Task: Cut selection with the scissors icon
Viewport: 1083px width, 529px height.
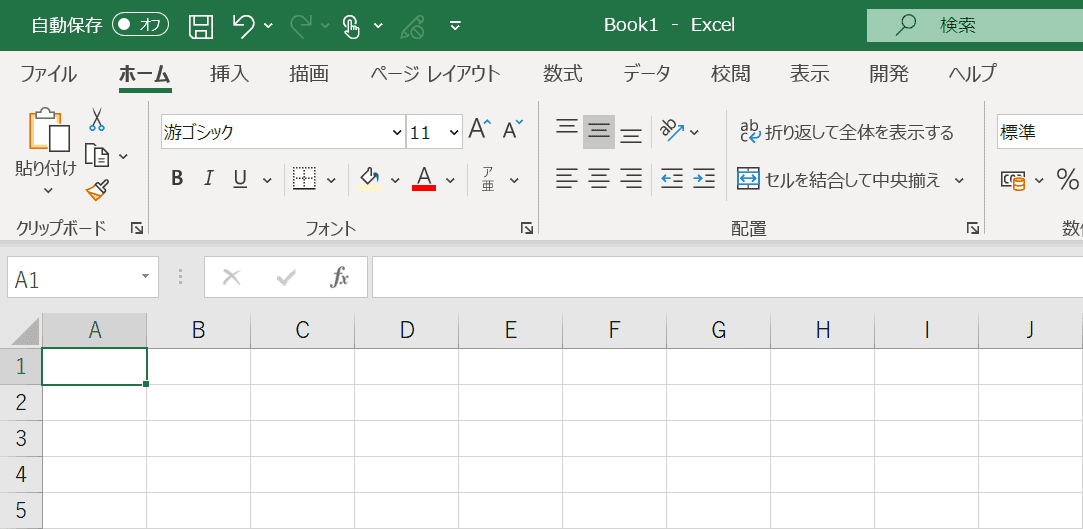Action: [x=97, y=119]
